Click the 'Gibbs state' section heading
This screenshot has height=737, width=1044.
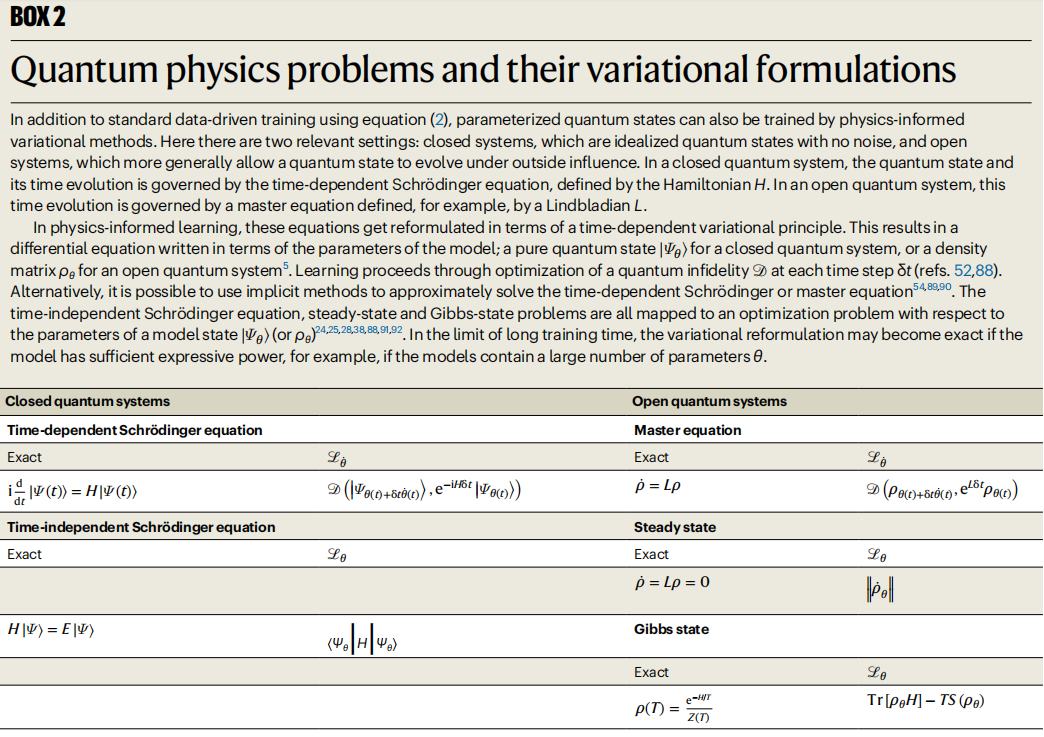tap(671, 629)
